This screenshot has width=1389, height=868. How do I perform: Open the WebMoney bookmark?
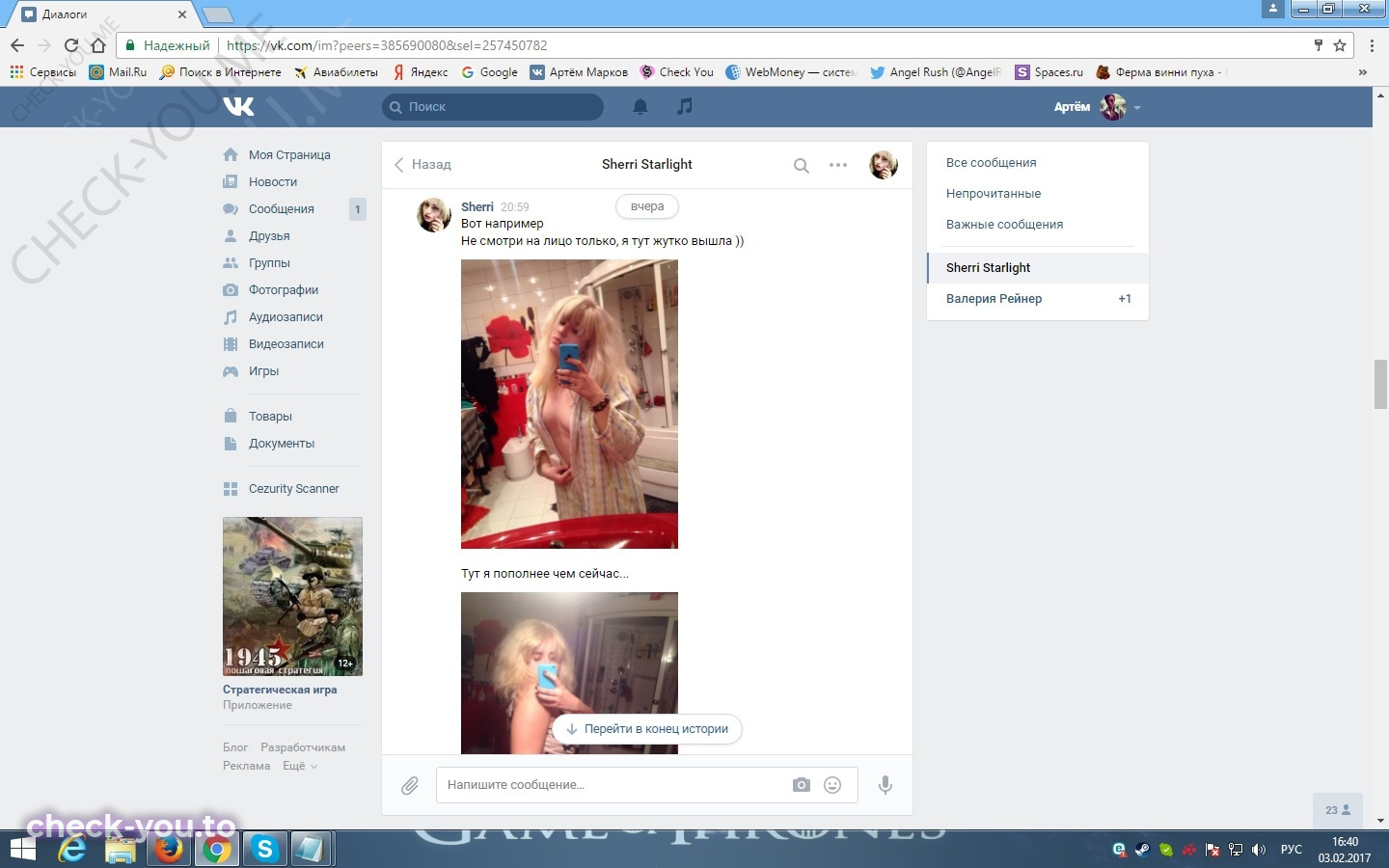pos(790,72)
